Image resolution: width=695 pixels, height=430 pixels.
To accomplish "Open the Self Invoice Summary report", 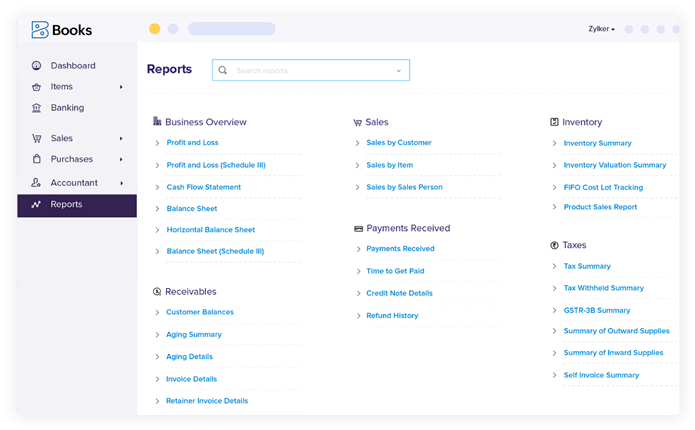I will point(601,375).
